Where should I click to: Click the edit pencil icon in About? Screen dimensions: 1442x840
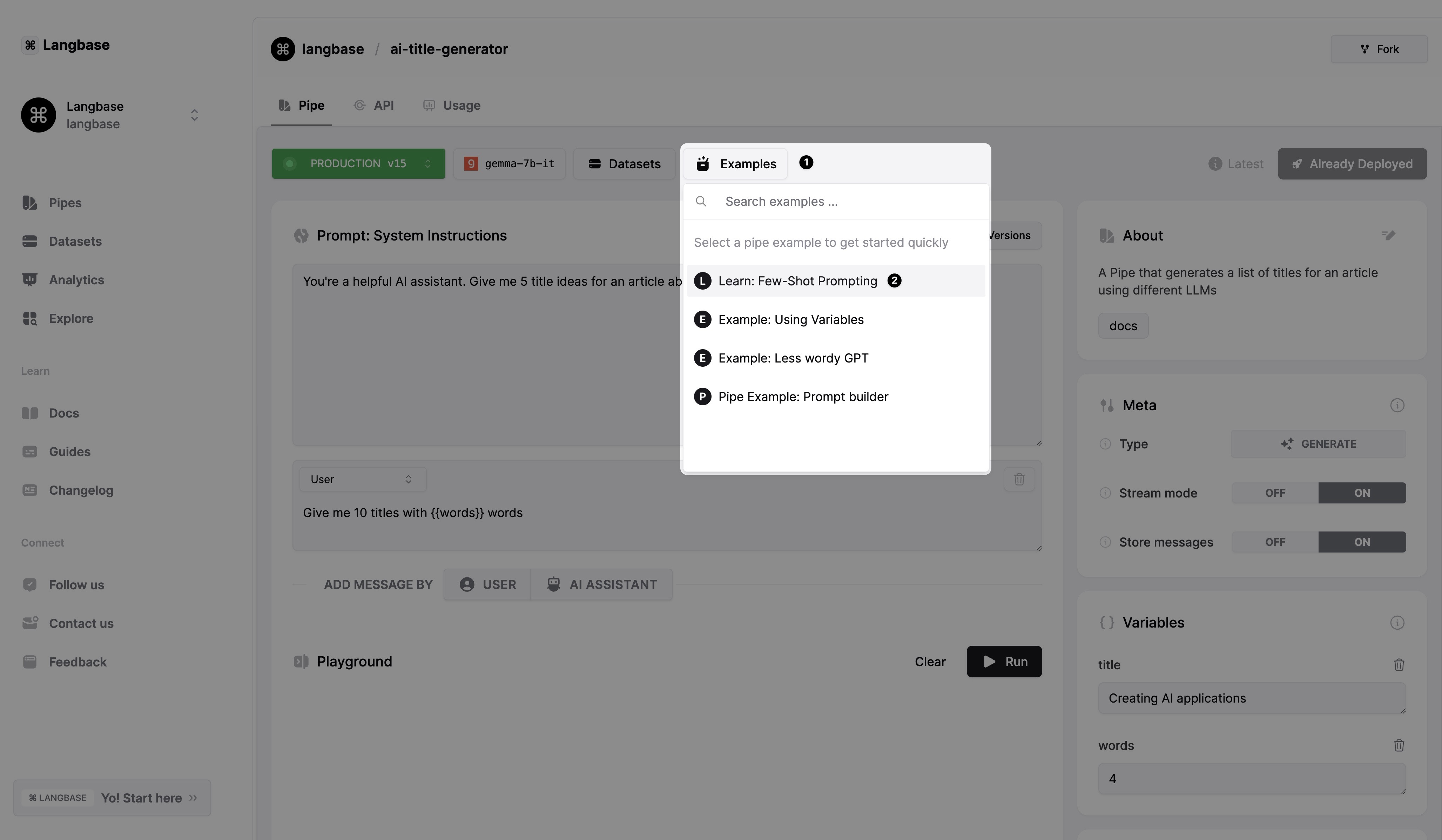(1388, 235)
